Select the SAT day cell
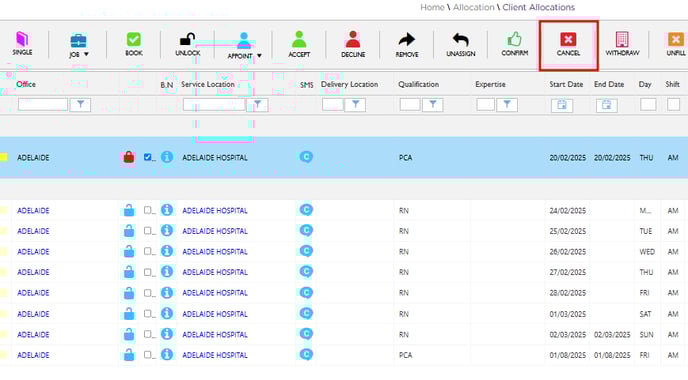Viewport: 688px width, 380px height. (x=645, y=314)
